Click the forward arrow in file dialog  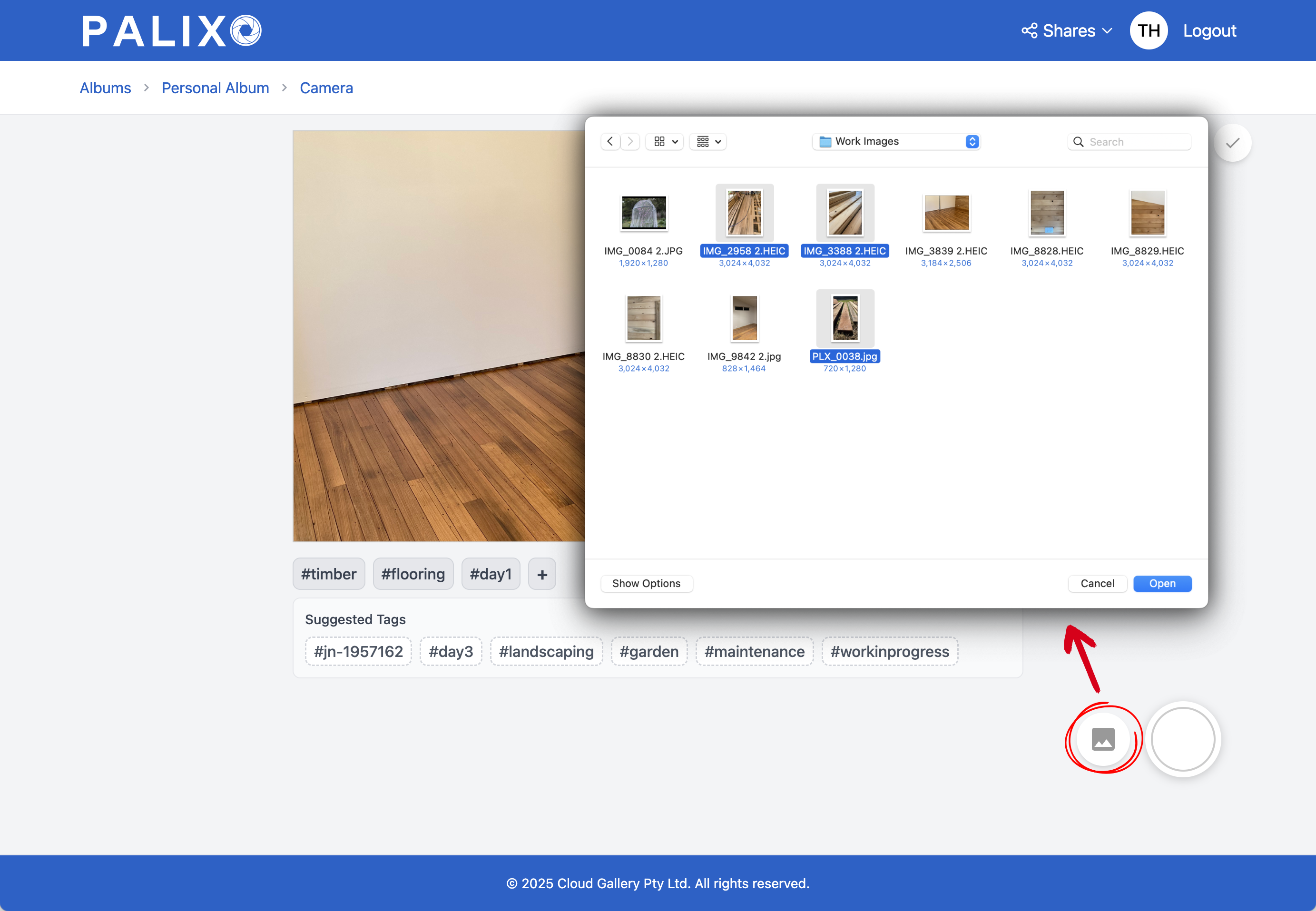tap(630, 142)
